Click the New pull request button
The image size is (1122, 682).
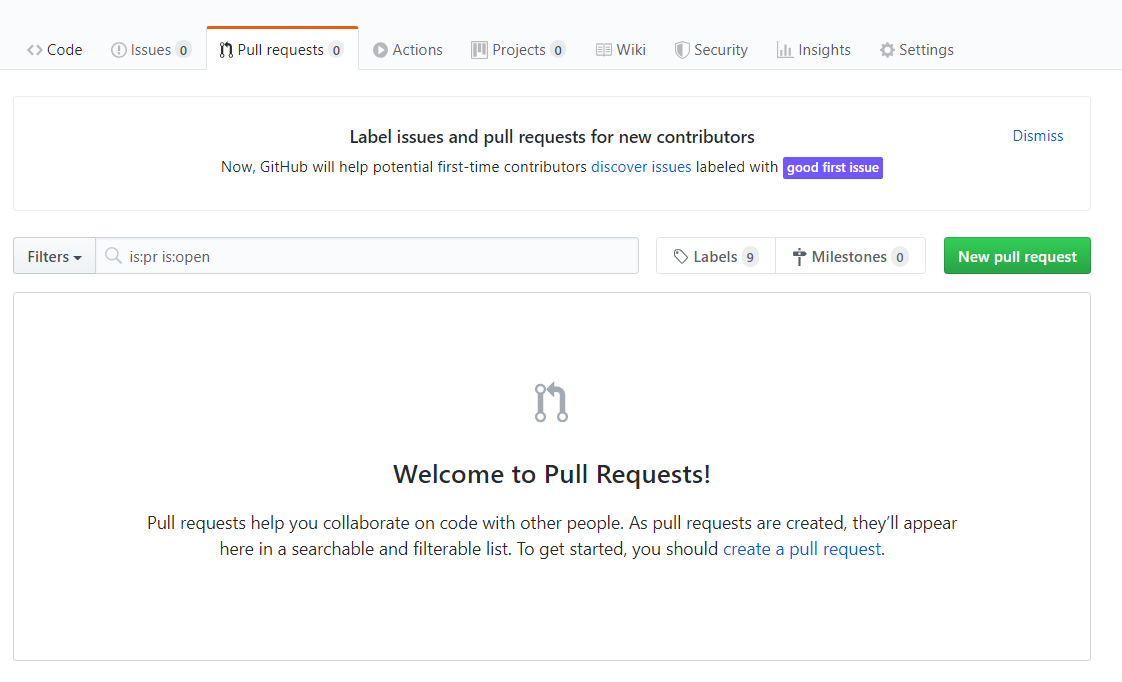coord(1017,256)
